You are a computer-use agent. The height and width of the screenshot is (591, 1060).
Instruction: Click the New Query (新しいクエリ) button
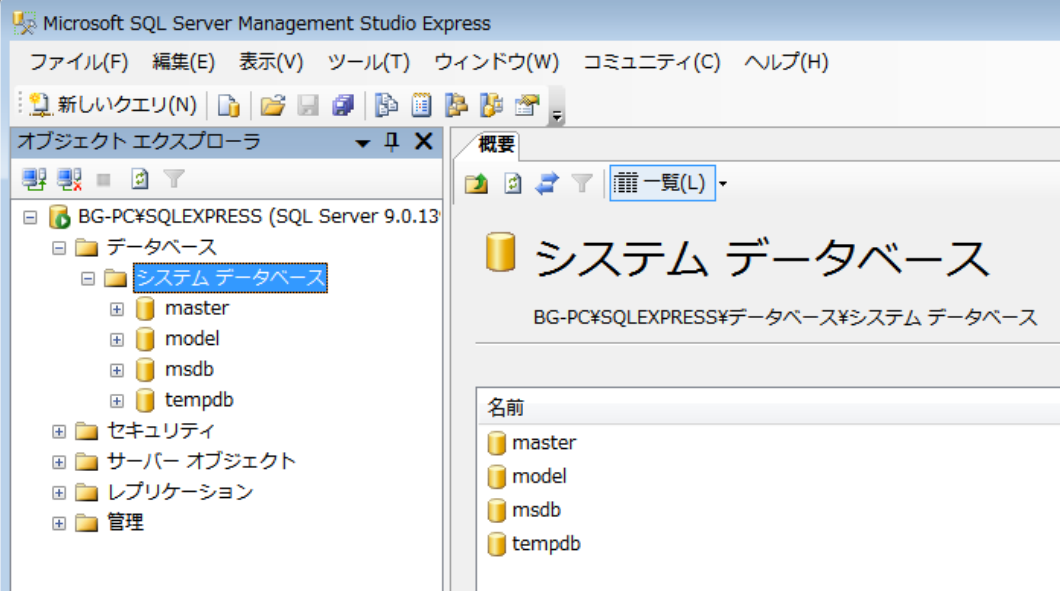[x=114, y=105]
